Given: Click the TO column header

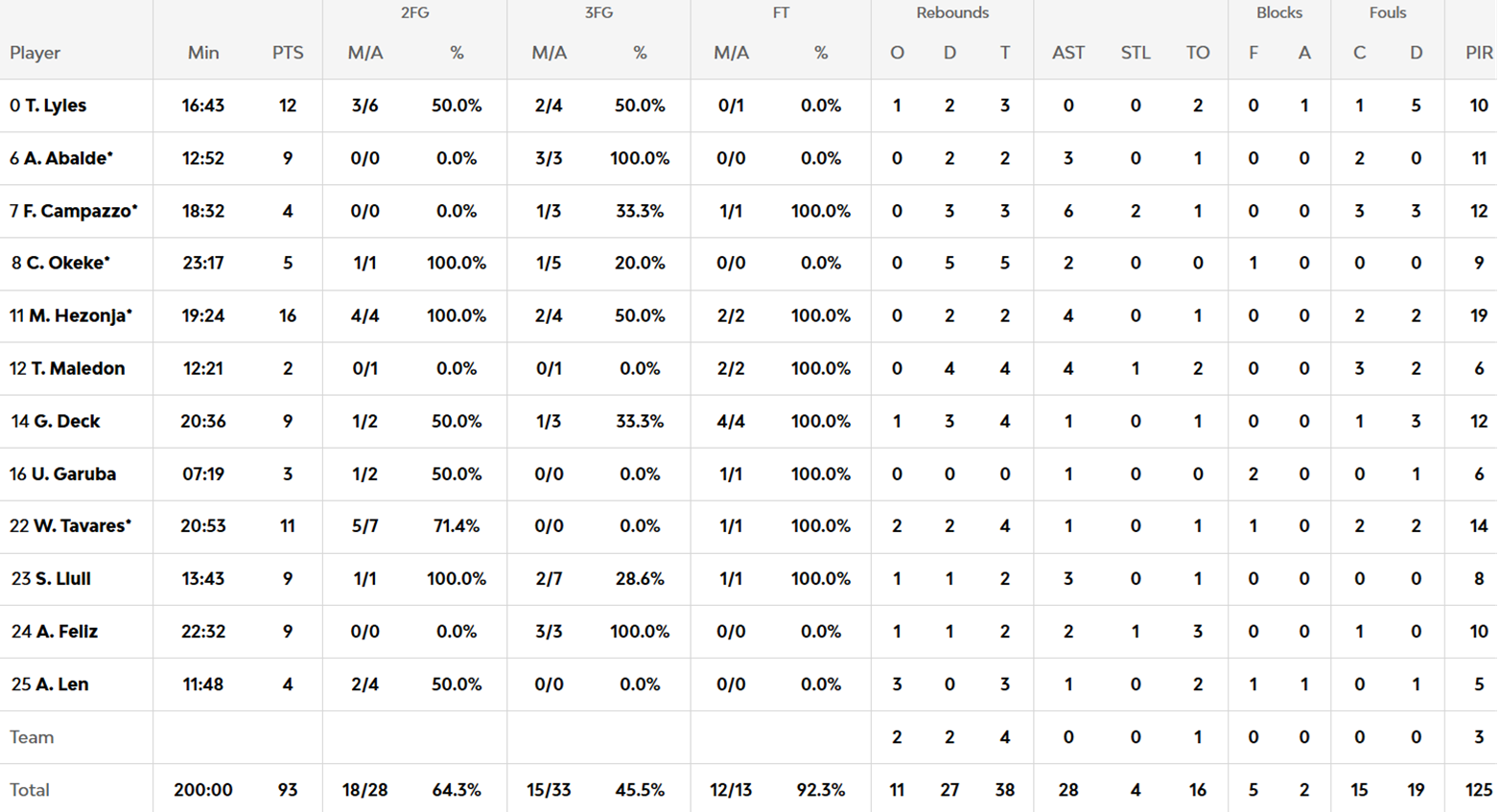Looking at the screenshot, I should click(1198, 53).
